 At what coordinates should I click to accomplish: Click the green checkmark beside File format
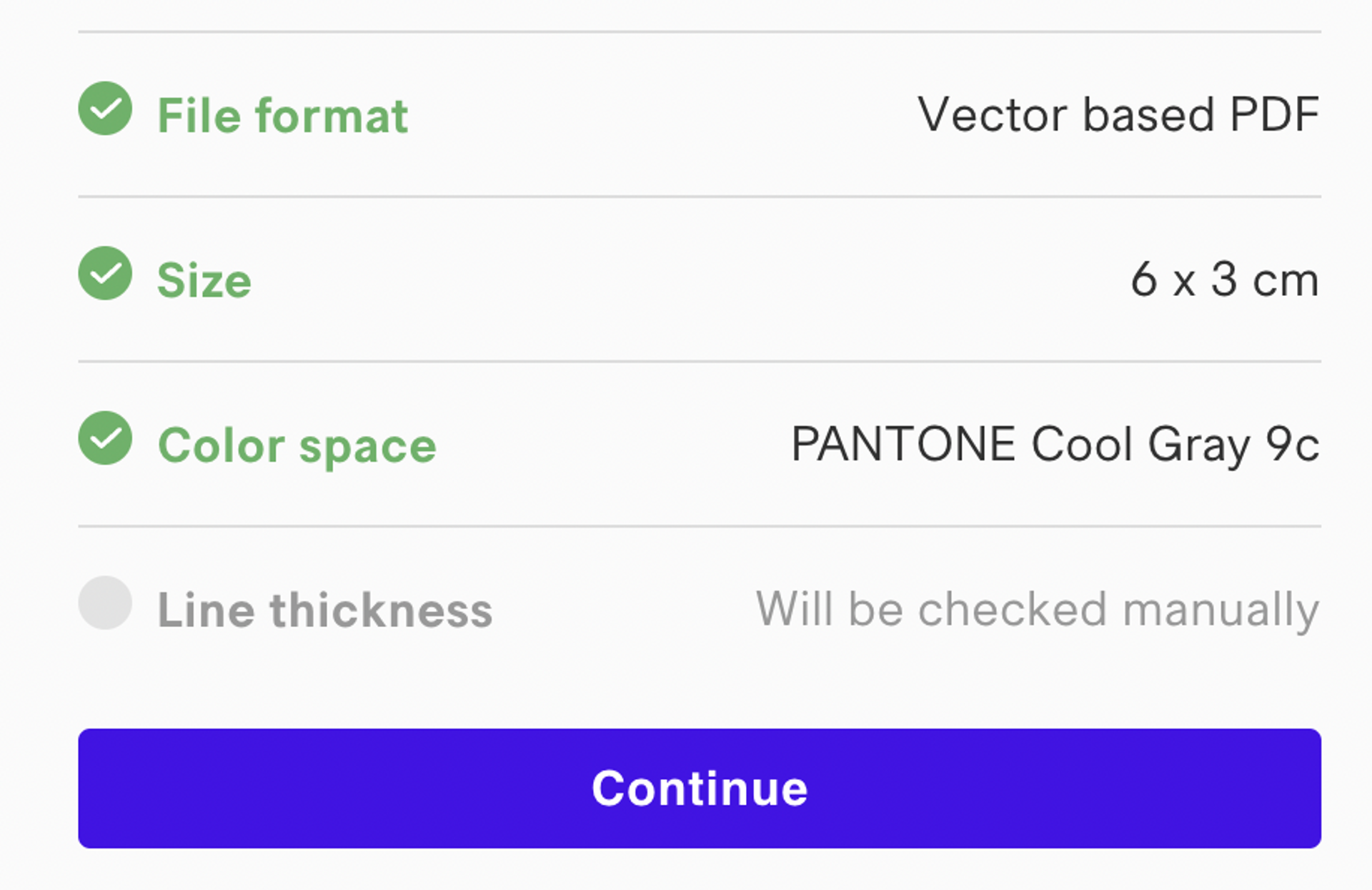105,109
